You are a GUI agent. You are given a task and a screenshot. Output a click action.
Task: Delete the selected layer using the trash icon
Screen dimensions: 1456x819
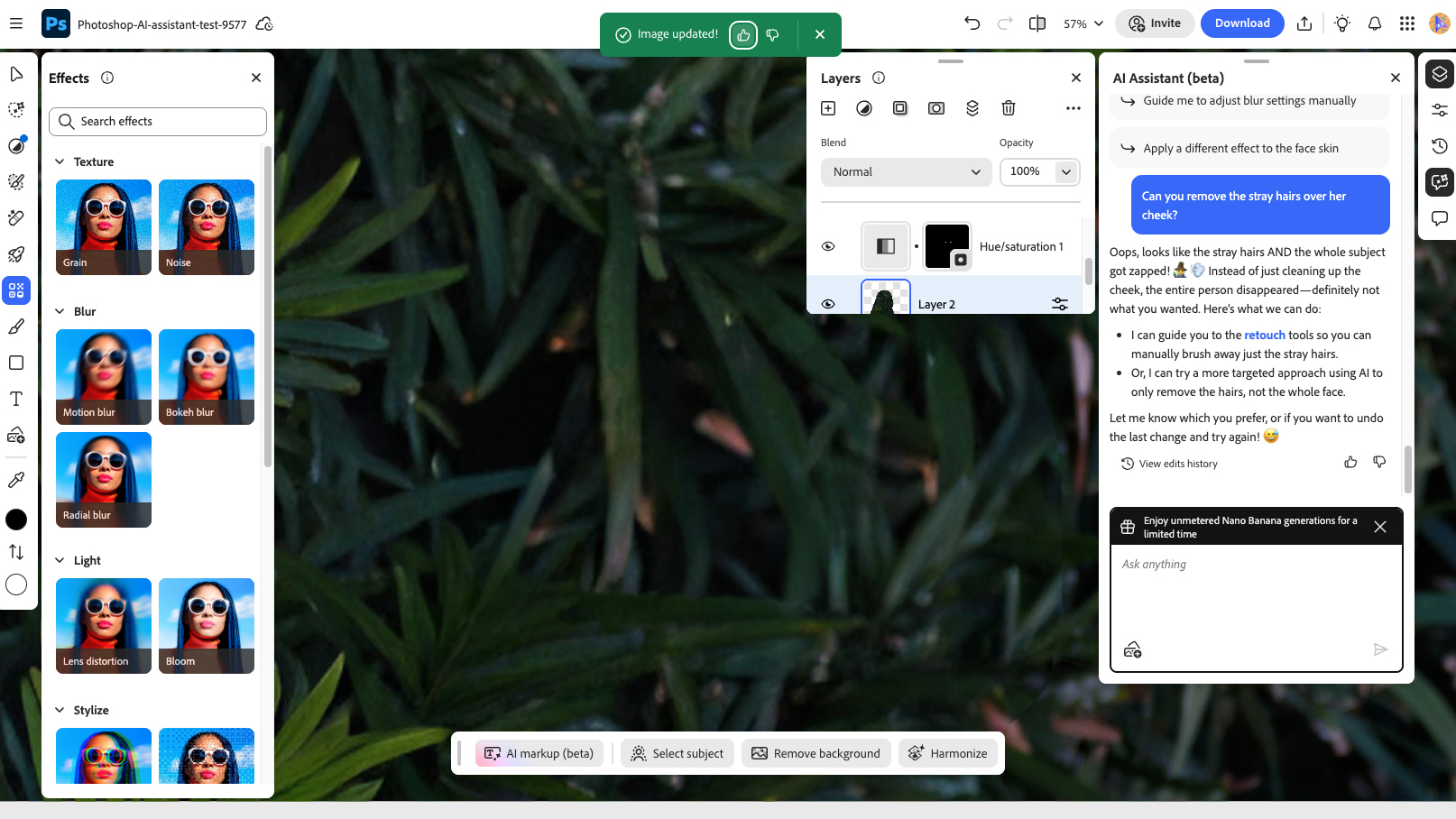coord(1008,107)
